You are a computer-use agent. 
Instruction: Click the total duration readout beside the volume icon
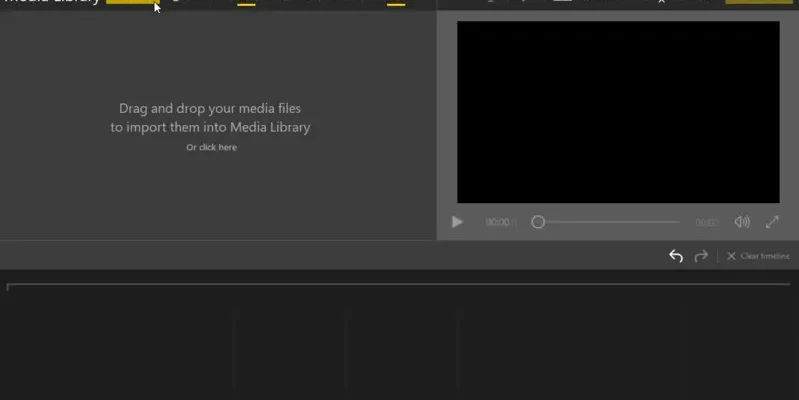707,222
